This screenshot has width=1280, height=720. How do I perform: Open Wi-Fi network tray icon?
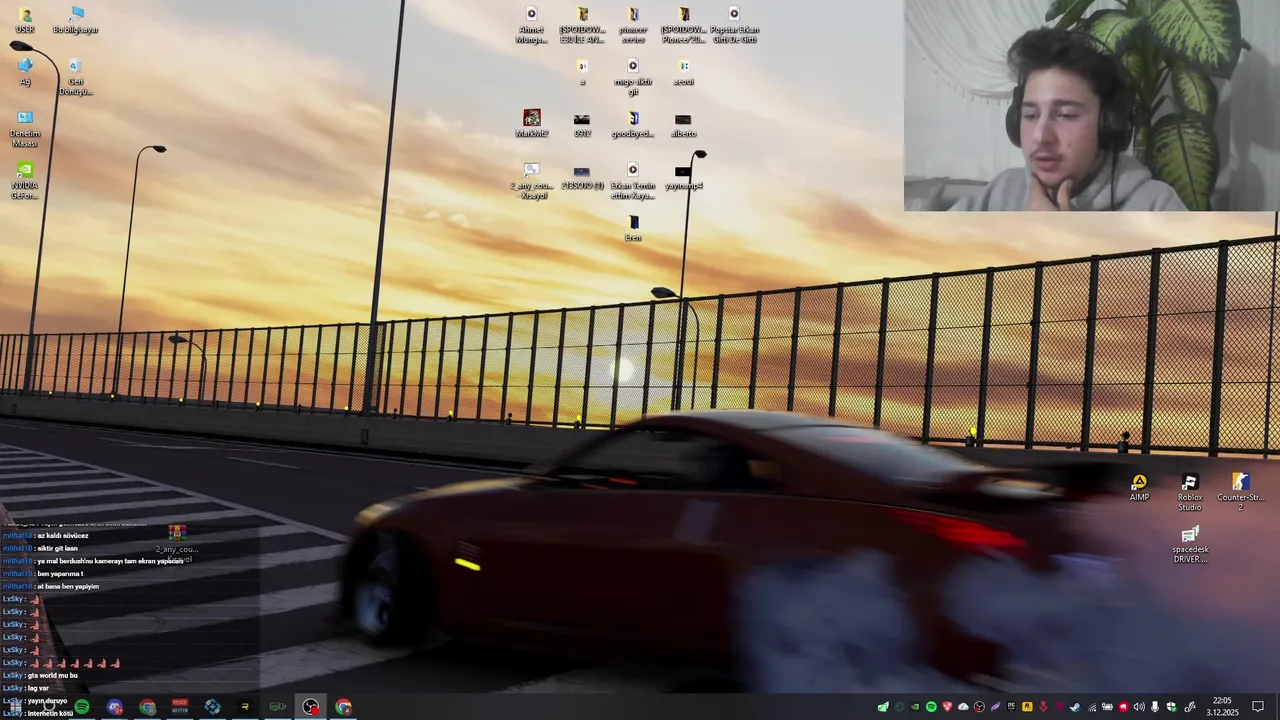(x=1092, y=707)
